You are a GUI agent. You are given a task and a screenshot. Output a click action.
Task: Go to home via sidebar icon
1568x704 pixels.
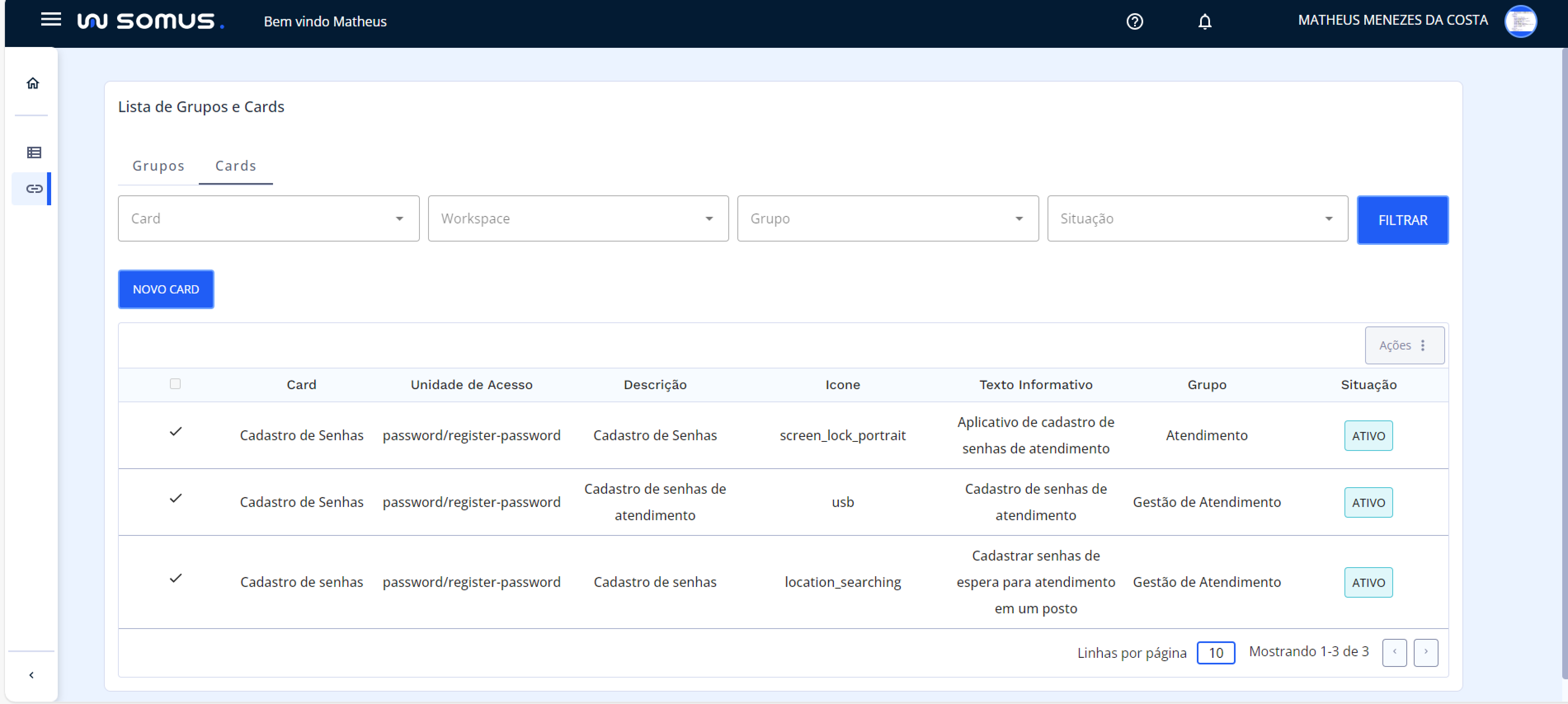coord(33,83)
